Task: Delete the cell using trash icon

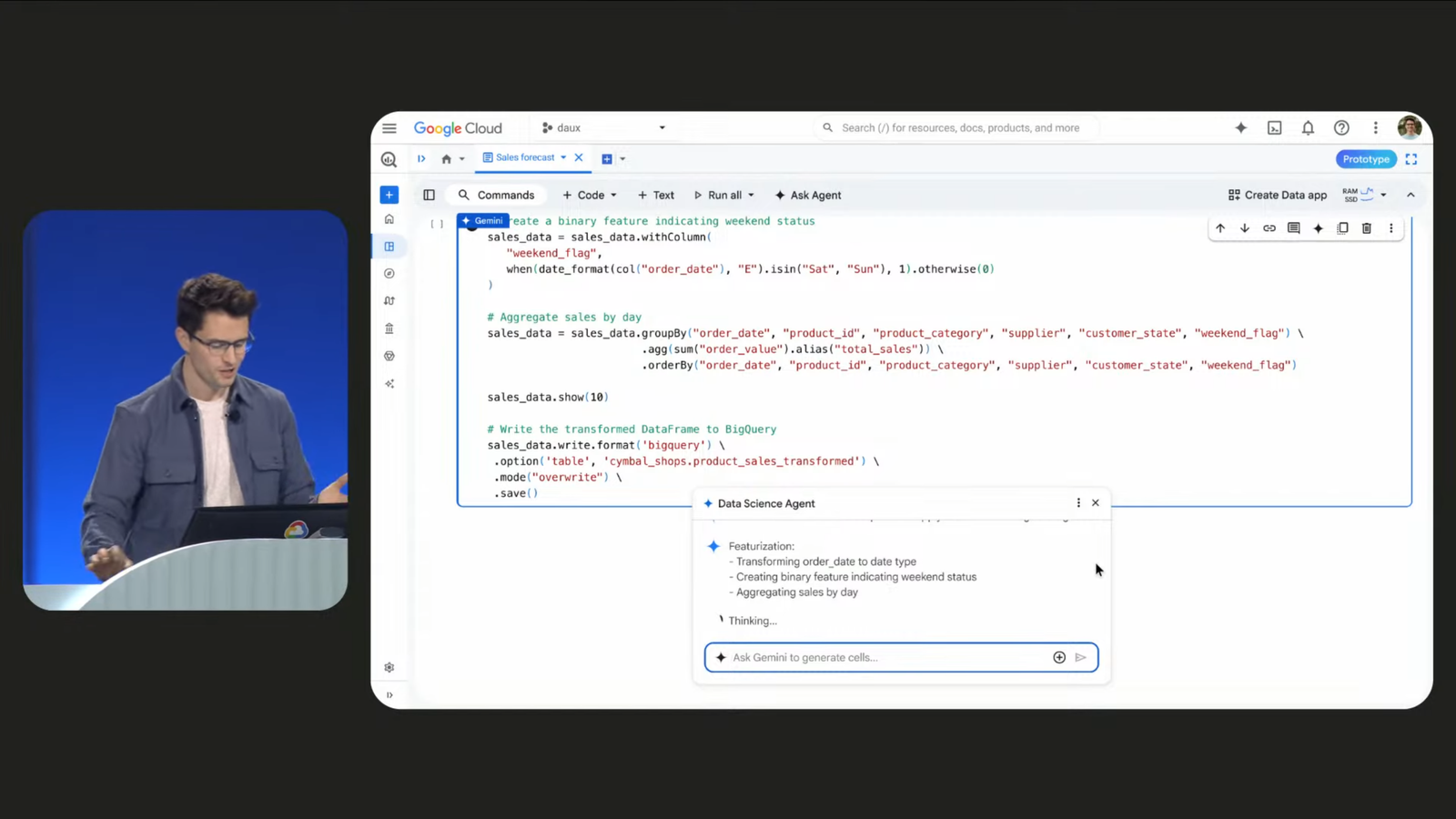Action: coord(1367,228)
